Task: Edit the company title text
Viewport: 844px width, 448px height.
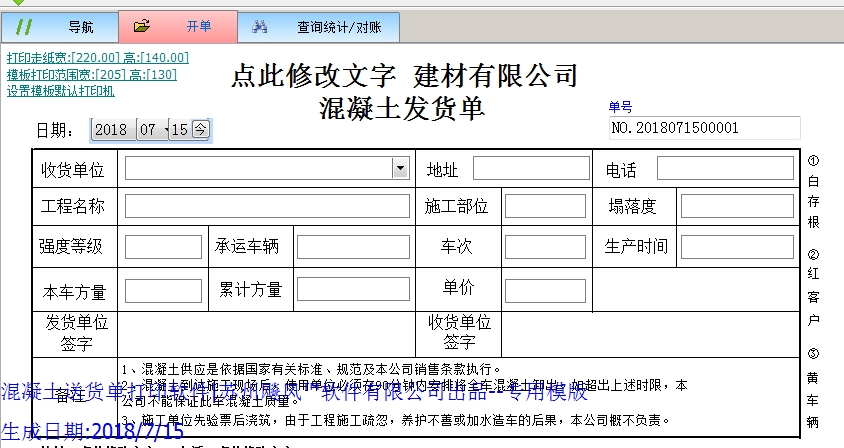Action: point(404,75)
